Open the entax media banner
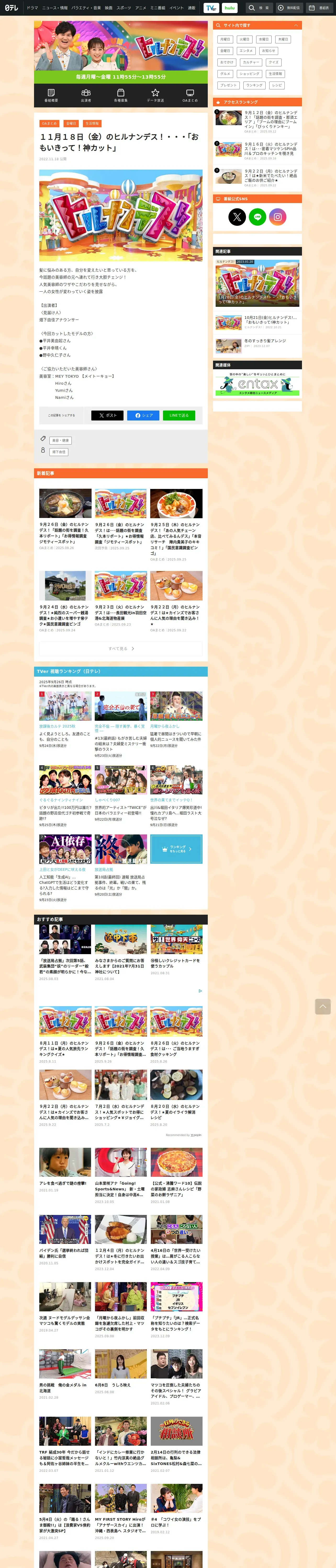This screenshot has height=1568, width=336. [257, 384]
